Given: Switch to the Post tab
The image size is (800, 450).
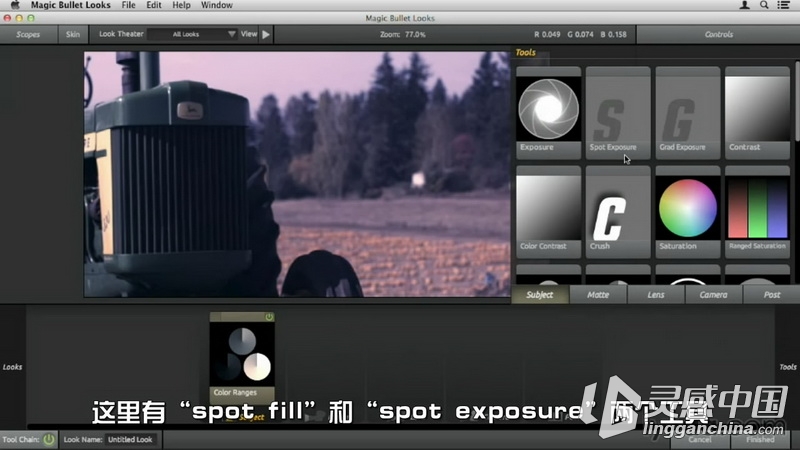Looking at the screenshot, I should (771, 294).
